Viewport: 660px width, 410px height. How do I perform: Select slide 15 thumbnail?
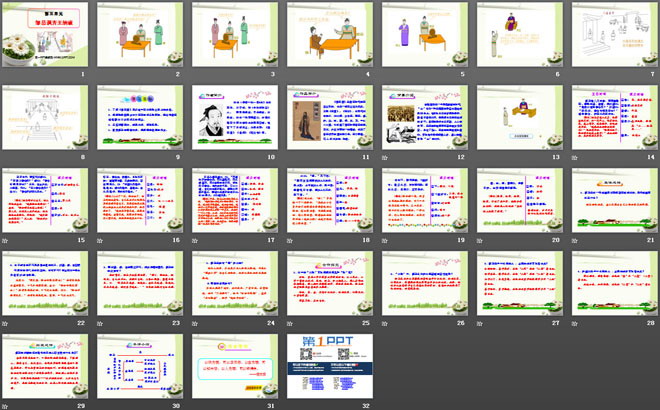coord(45,200)
